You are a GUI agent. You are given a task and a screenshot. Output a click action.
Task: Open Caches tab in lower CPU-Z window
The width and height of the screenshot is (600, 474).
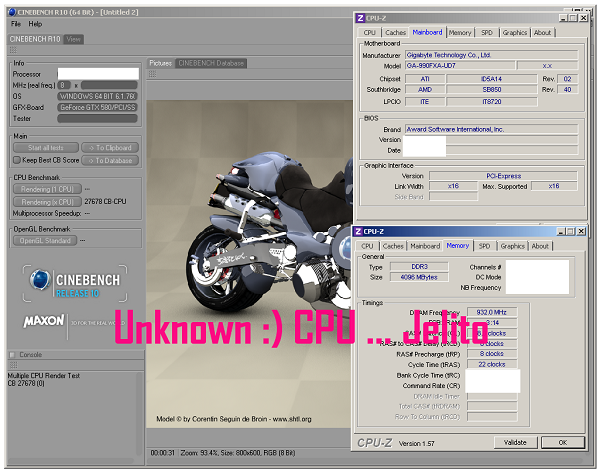pyautogui.click(x=393, y=246)
